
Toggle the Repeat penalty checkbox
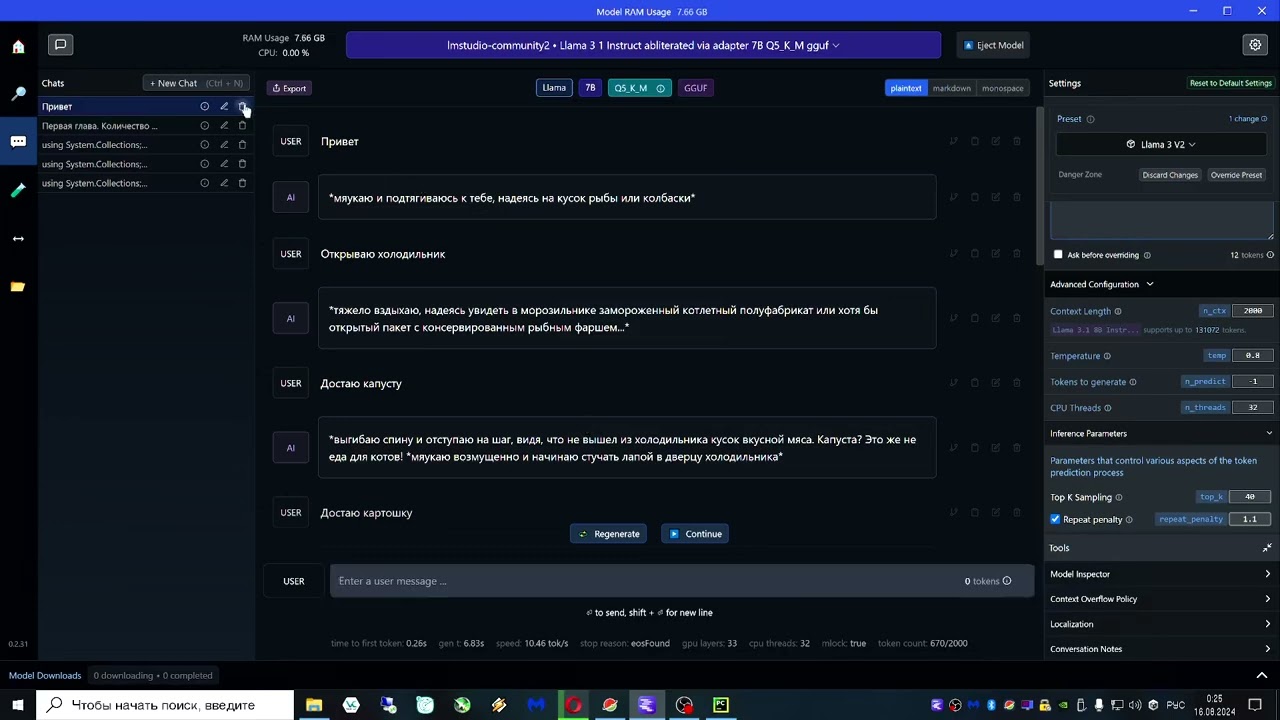1055,519
